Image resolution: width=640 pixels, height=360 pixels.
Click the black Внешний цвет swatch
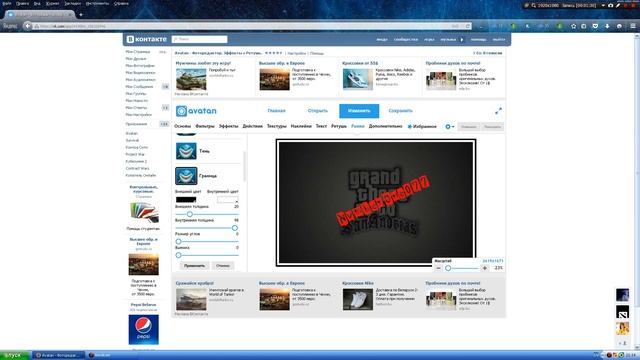[x=186, y=200]
